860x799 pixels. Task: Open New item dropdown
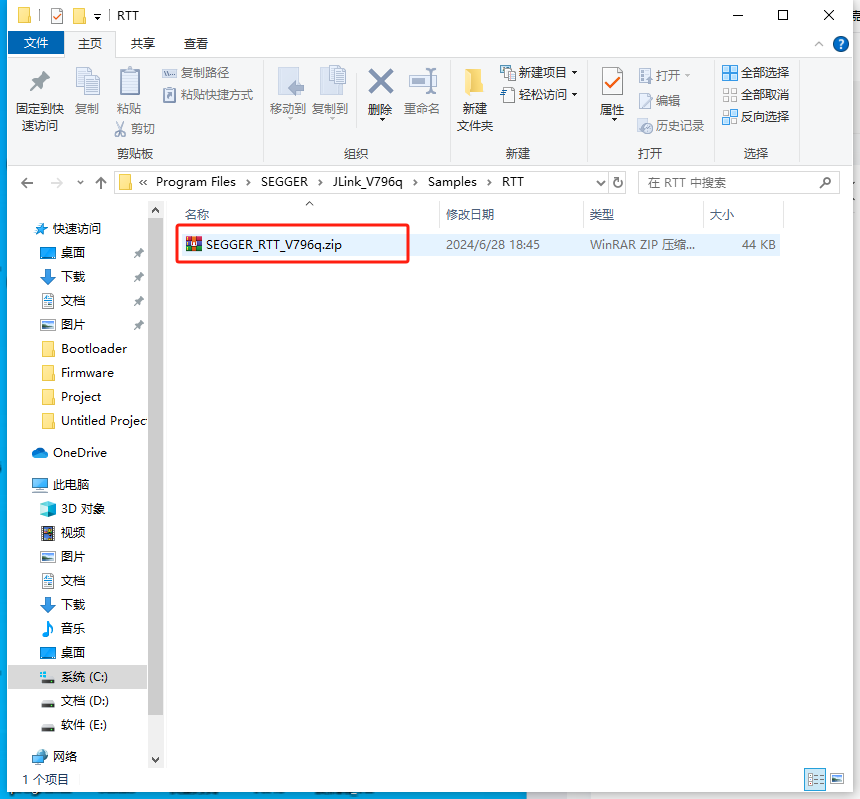coord(539,72)
